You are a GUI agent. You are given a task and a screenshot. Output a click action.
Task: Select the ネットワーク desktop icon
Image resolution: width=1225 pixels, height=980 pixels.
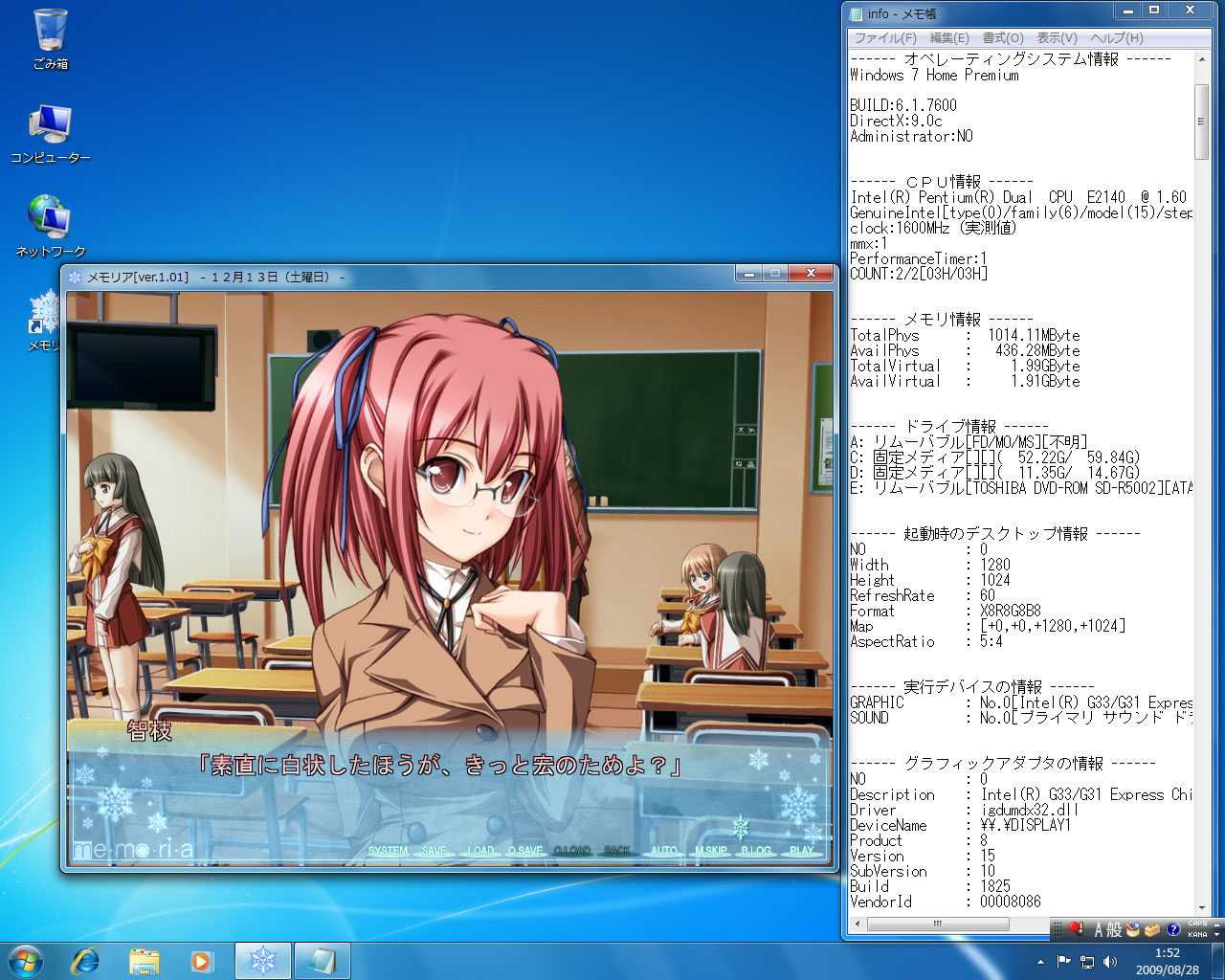point(50,227)
